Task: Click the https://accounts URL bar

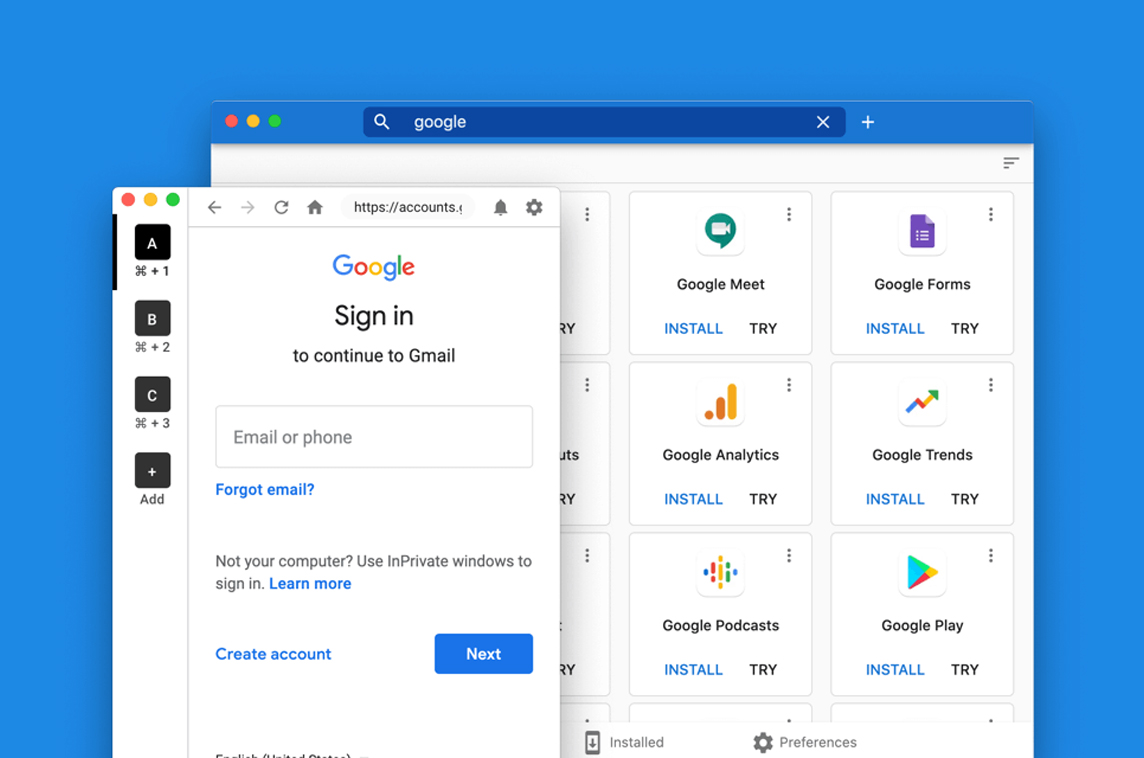Action: (408, 207)
